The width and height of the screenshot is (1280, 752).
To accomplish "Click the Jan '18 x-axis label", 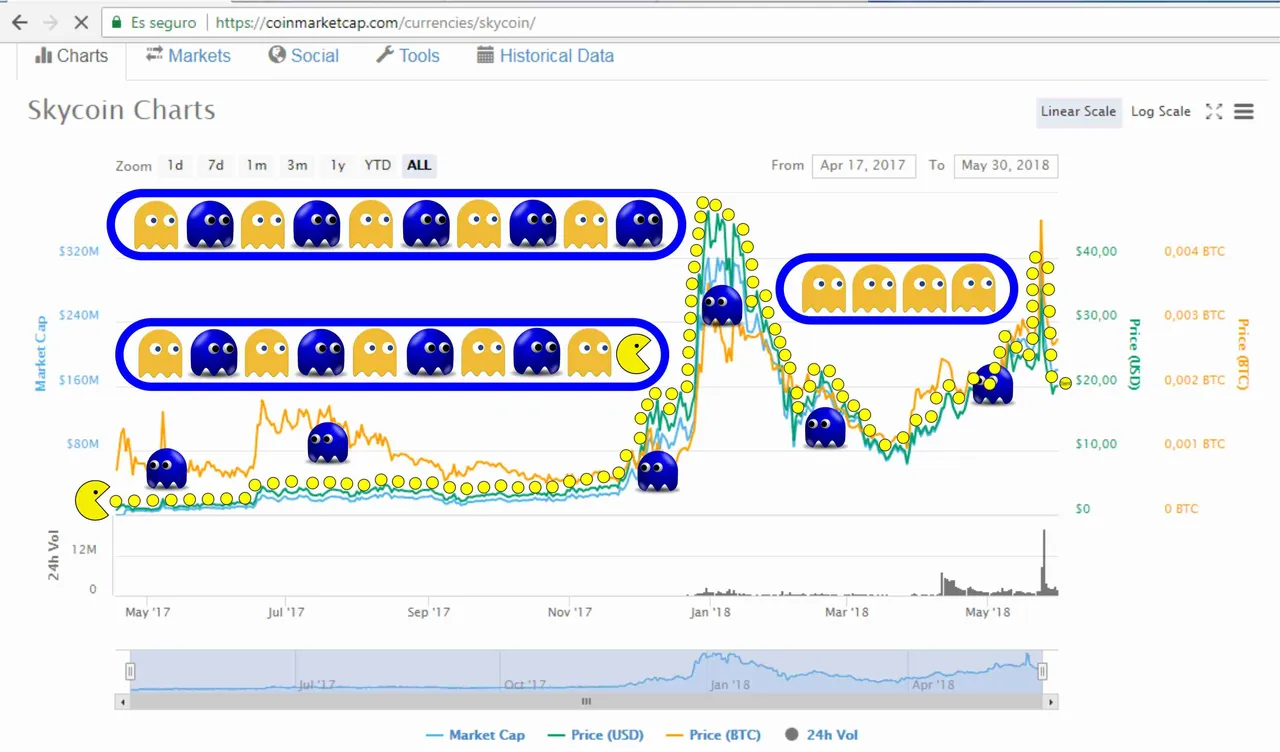I will [711, 612].
